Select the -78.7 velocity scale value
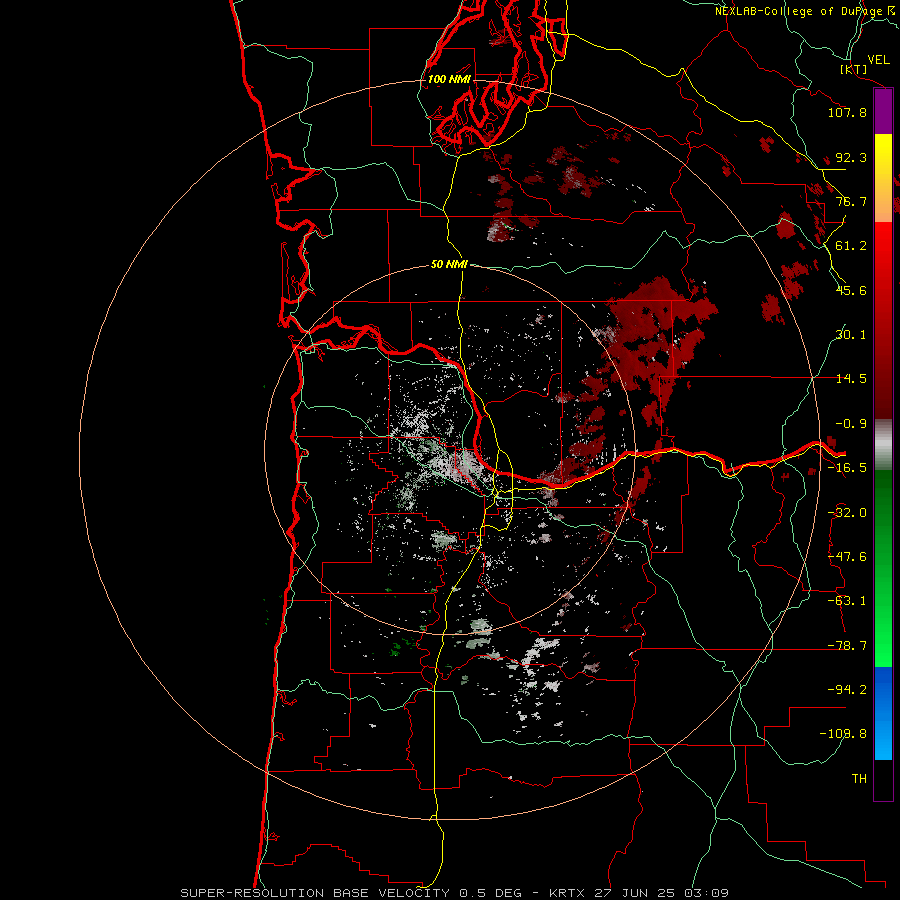Image resolution: width=900 pixels, height=900 pixels. pyautogui.click(x=847, y=646)
